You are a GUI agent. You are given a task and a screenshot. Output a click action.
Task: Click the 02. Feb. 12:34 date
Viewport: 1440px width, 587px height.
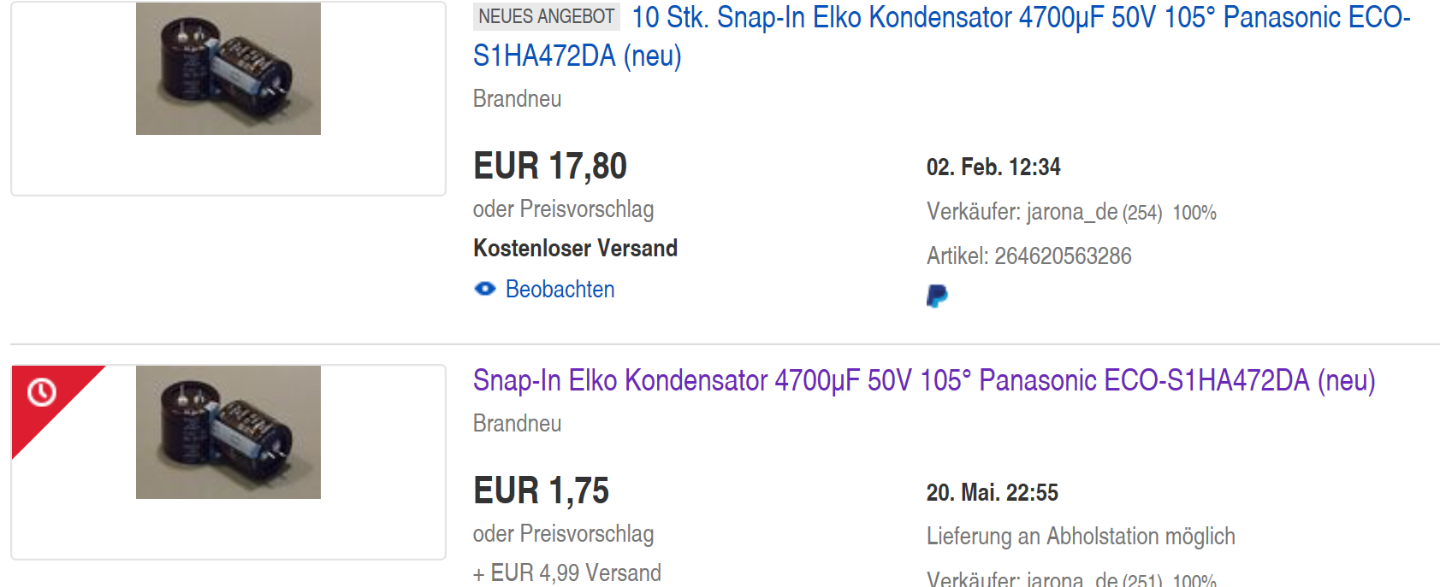tap(993, 168)
